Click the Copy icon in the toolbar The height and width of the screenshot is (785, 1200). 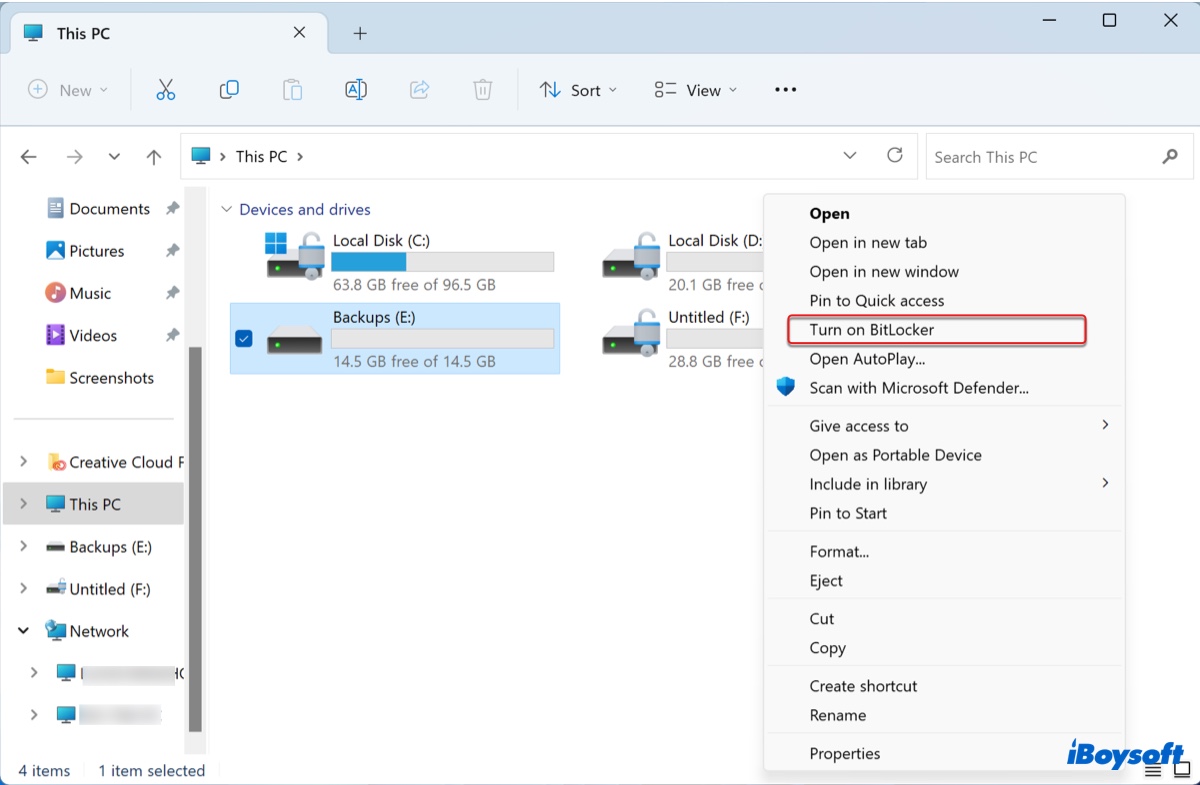(229, 89)
